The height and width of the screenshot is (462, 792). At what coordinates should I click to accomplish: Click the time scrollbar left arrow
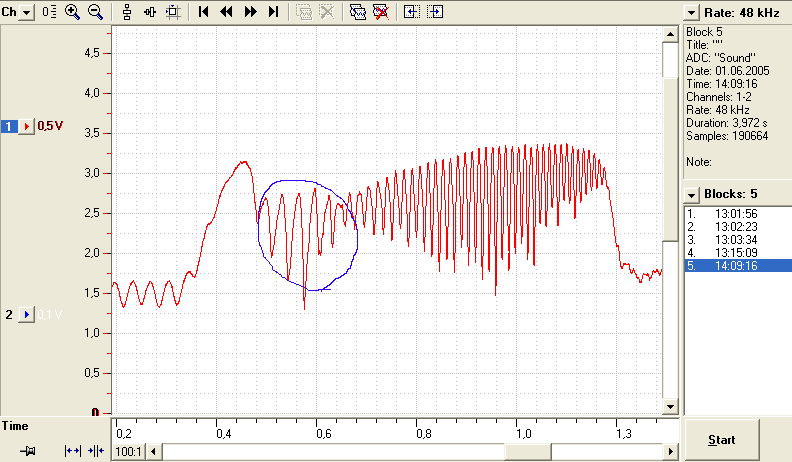tap(154, 451)
